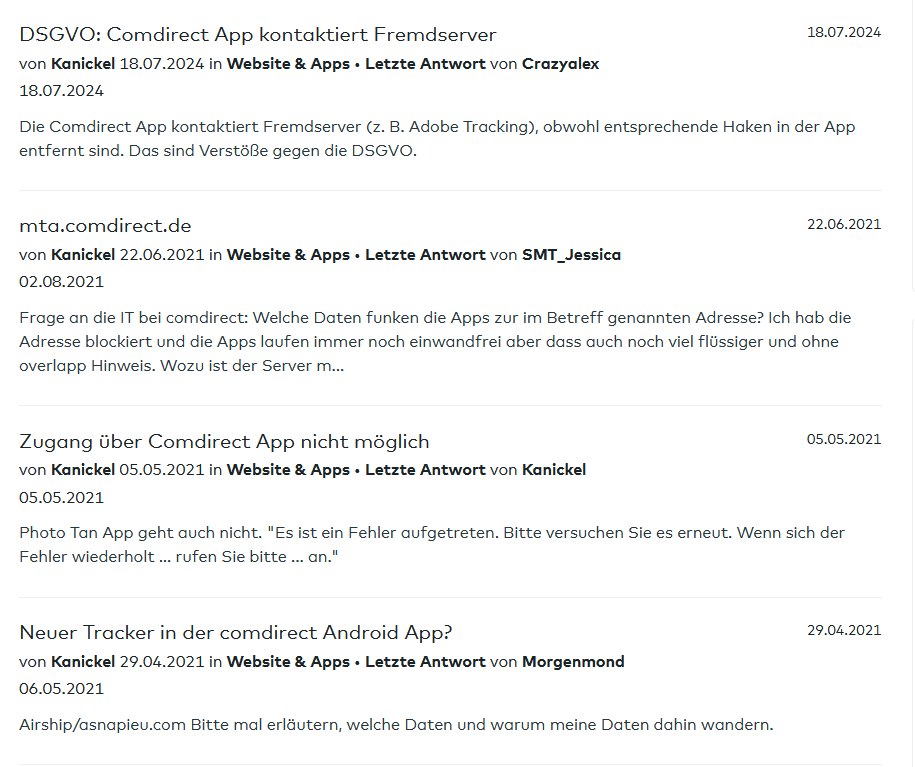Click last-reply author Kanickel in Zugang post
The image size is (915, 767).
point(554,470)
